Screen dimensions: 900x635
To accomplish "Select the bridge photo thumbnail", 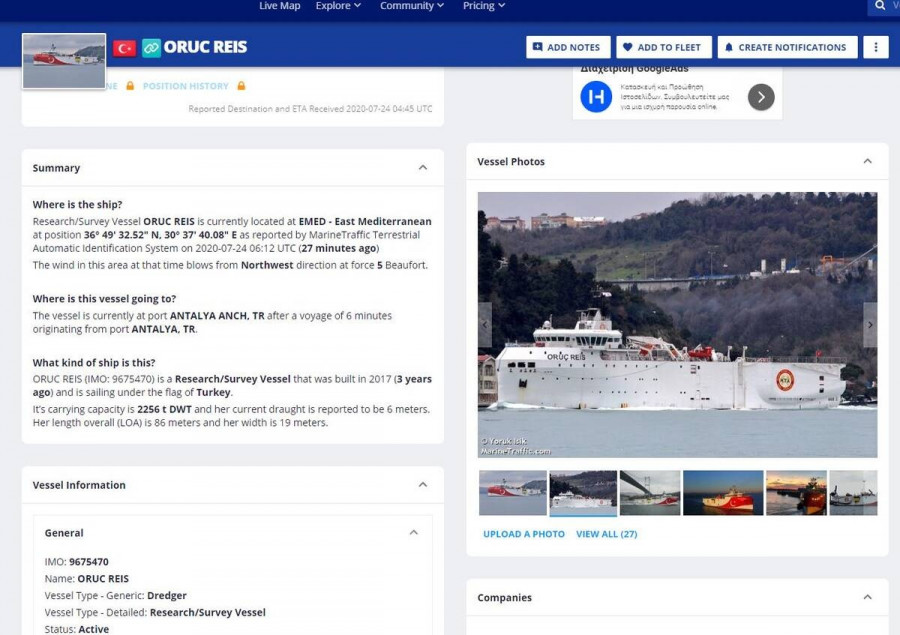I will (x=650, y=493).
